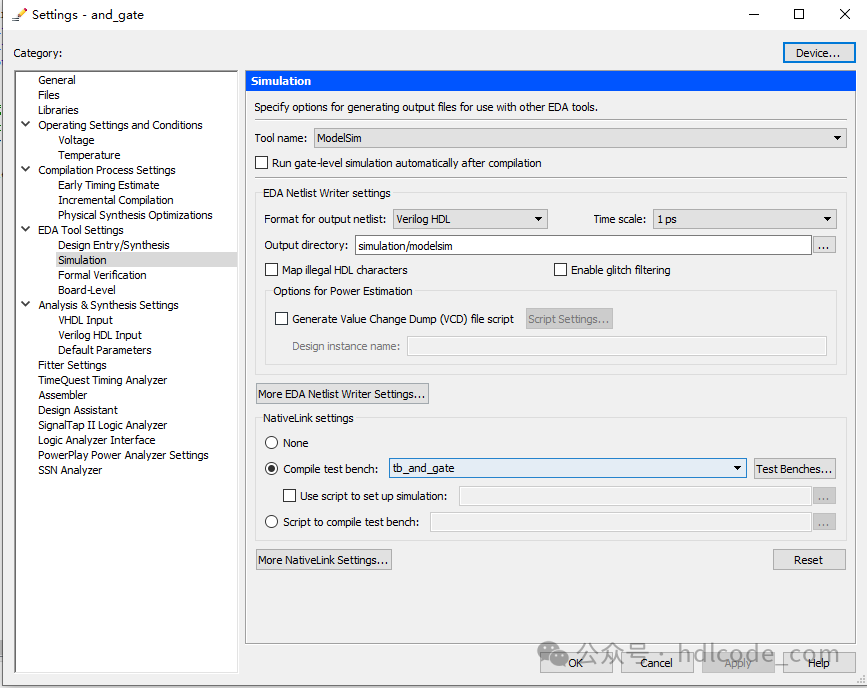Select the None NativeLink radio option

click(271, 443)
